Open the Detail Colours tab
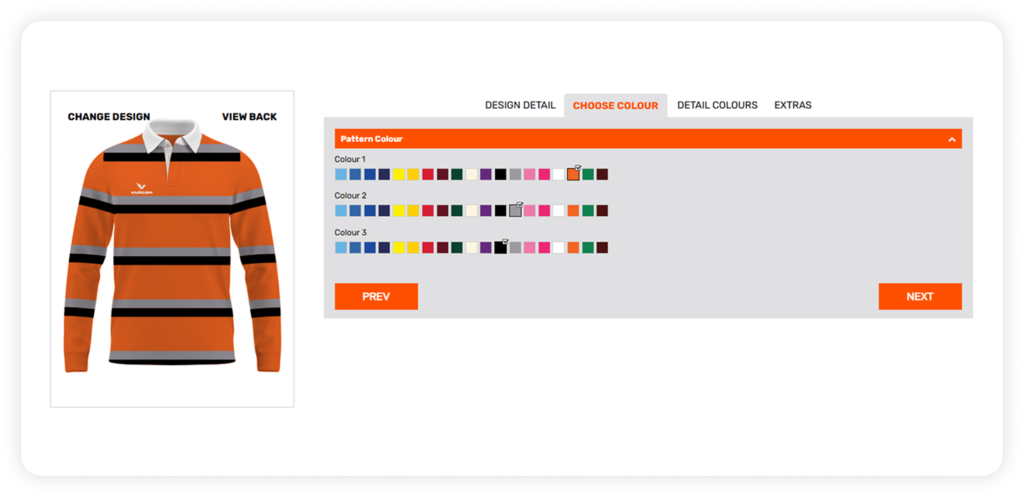 click(x=717, y=105)
